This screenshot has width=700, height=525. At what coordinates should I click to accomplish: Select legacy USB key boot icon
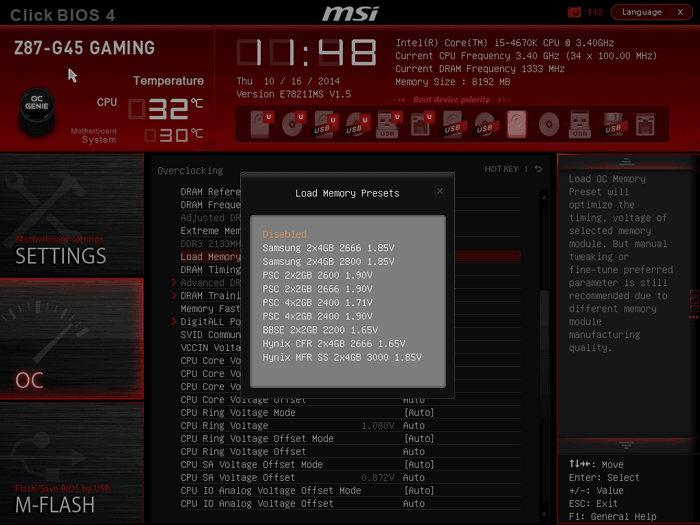click(x=580, y=124)
